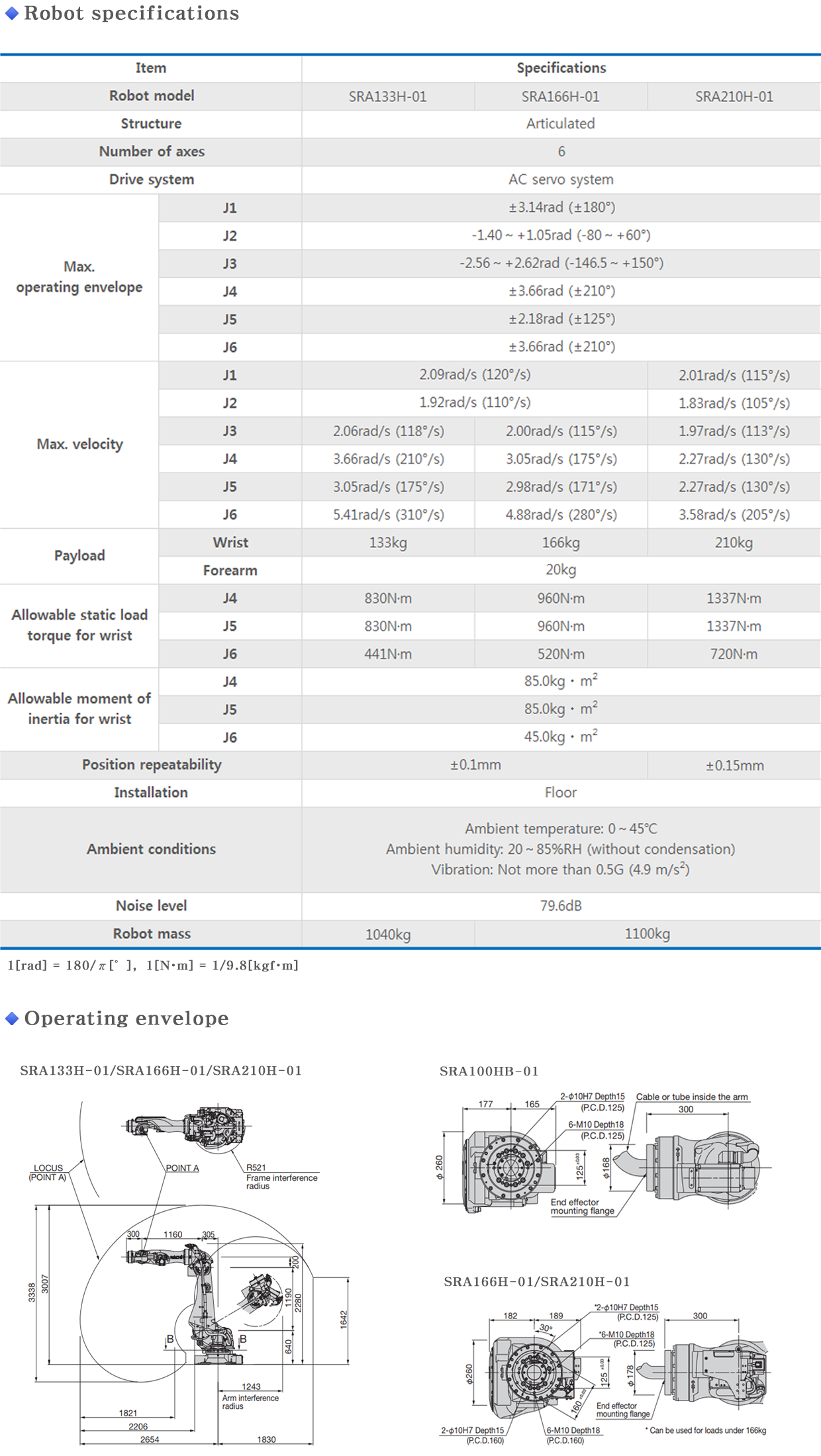Click the 'Operating envelope' heading
The height and width of the screenshot is (1456, 821).
tap(126, 1018)
